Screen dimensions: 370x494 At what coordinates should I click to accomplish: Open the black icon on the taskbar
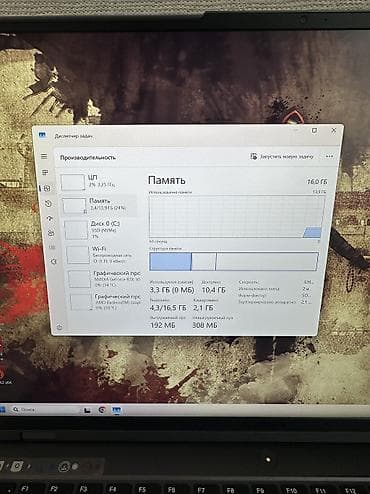(87, 410)
